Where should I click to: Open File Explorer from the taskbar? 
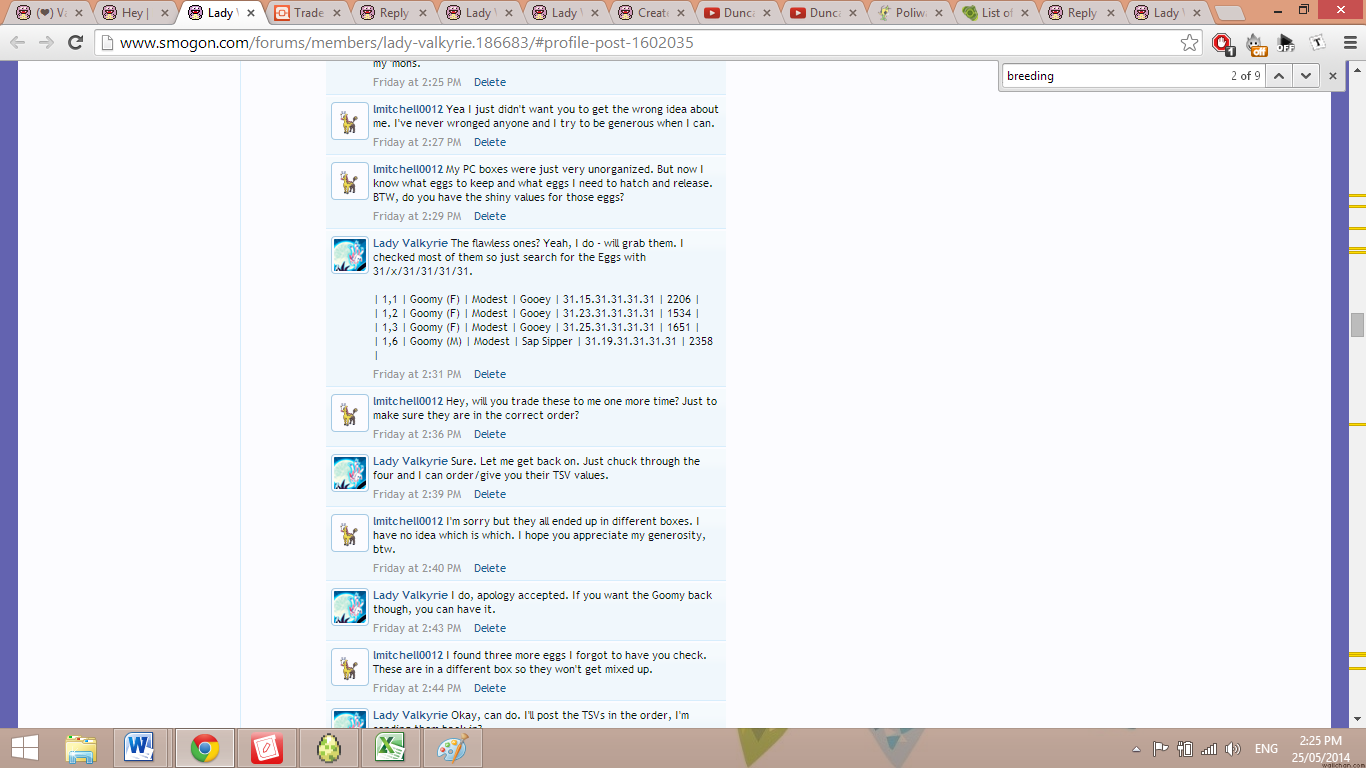pos(81,748)
